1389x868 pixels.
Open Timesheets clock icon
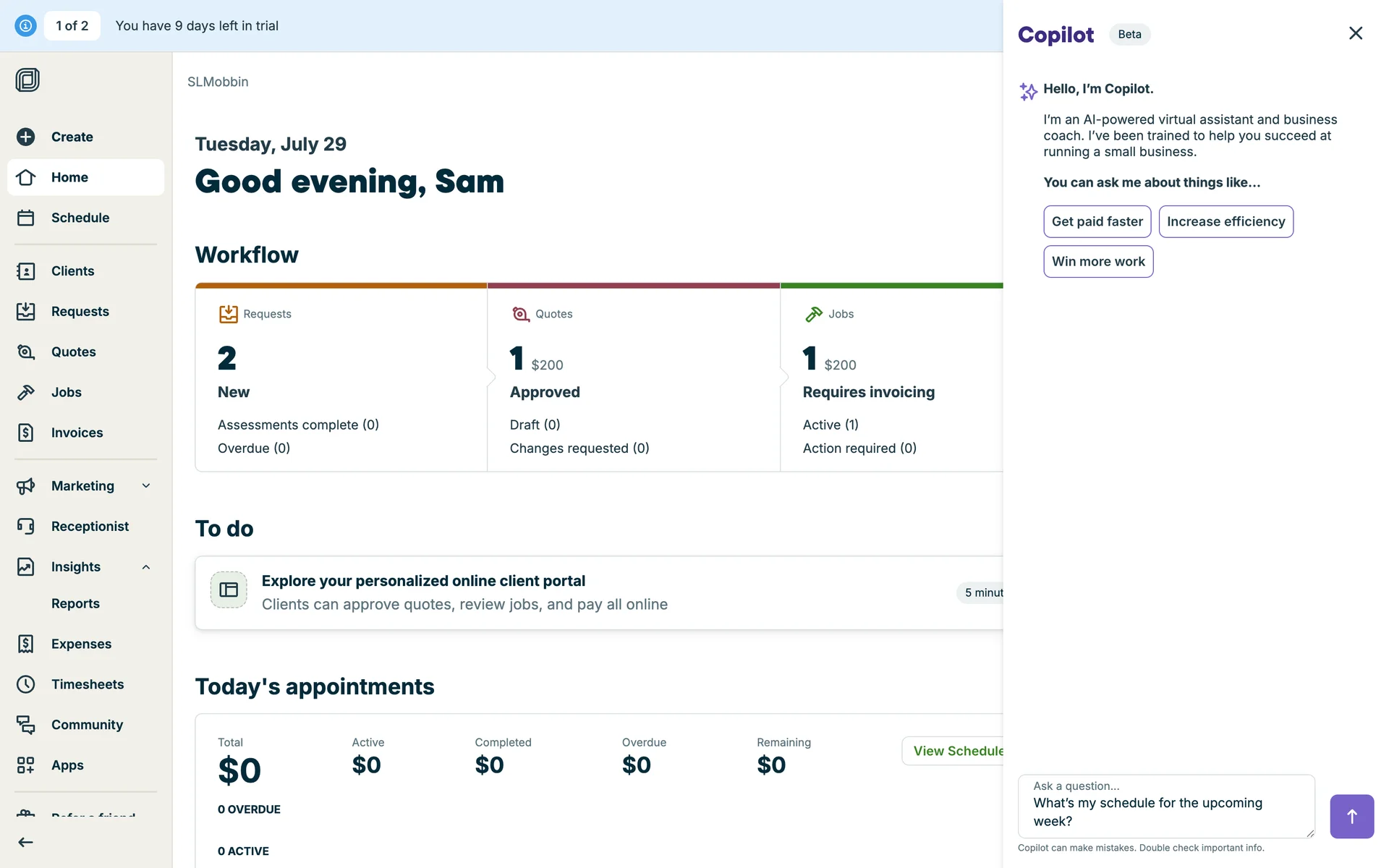coord(26,684)
